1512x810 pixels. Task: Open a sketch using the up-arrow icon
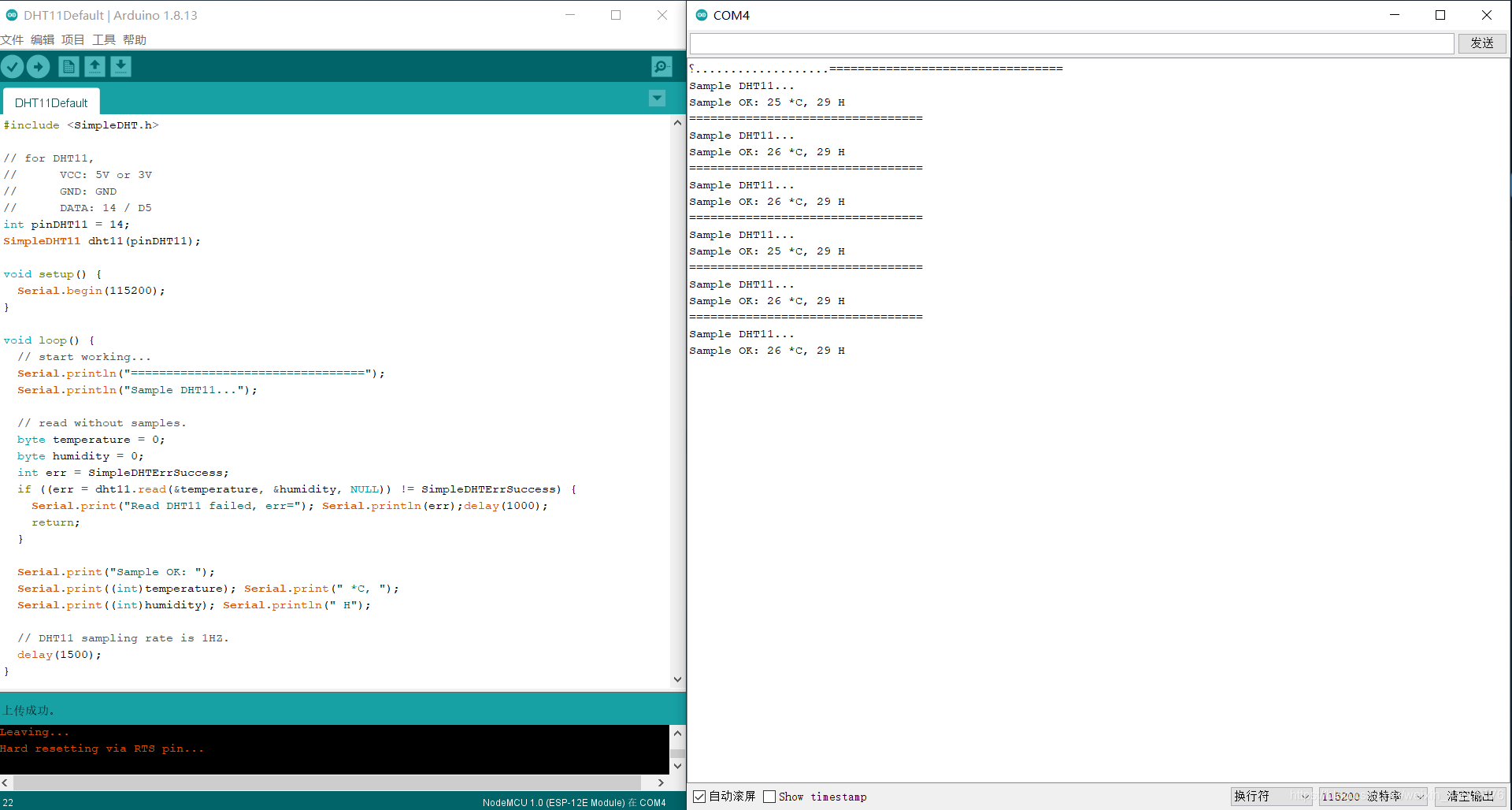[x=95, y=67]
